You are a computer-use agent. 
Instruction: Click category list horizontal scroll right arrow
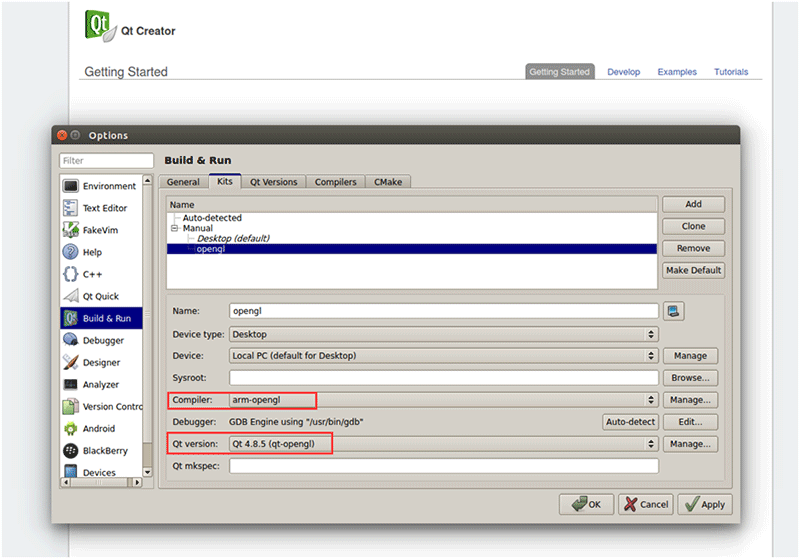[x=137, y=482]
